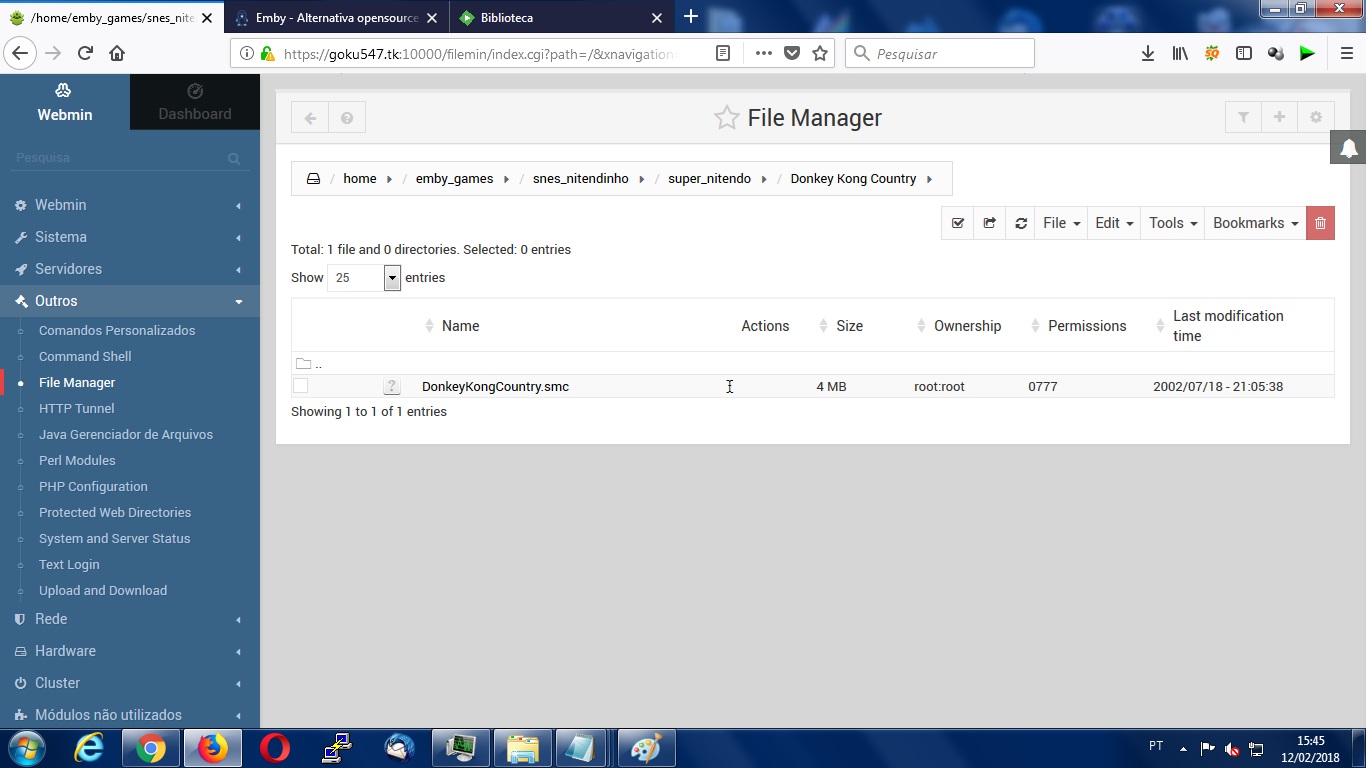Viewport: 1366px width, 768px height.
Task: Open HTTP Tunnel in the sidebar
Action: coord(76,408)
